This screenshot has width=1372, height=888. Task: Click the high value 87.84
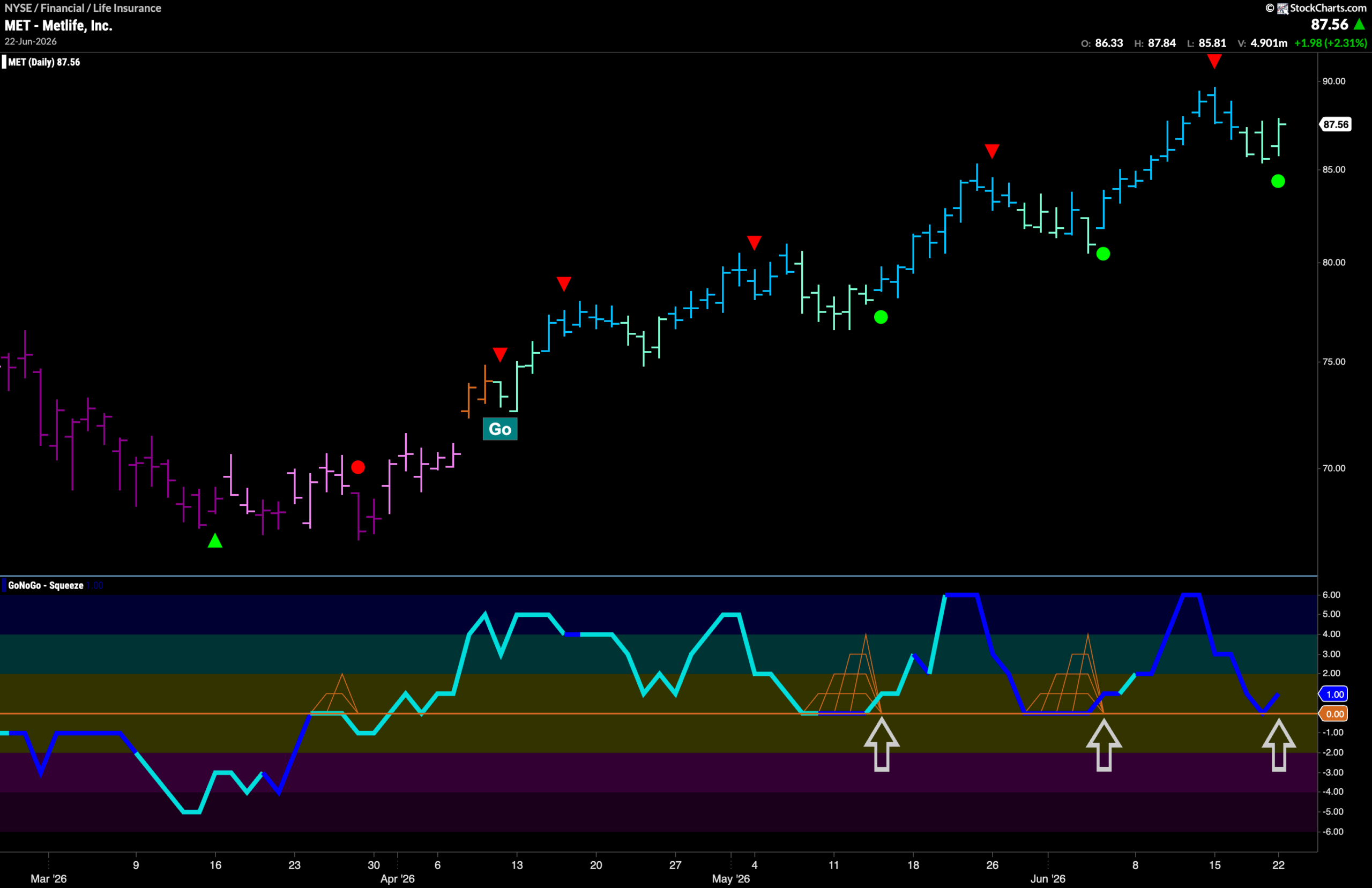tap(1161, 43)
